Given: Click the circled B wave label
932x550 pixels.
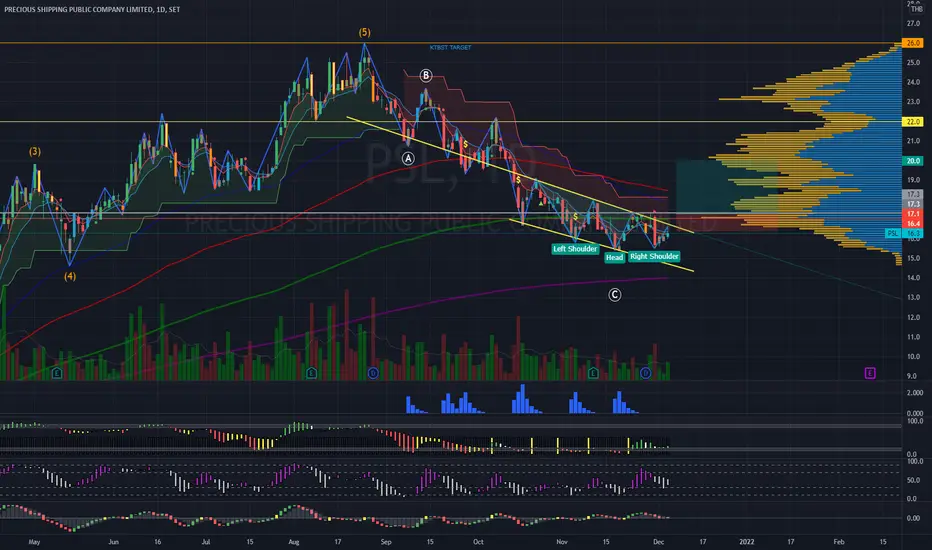Looking at the screenshot, I should tap(426, 76).
